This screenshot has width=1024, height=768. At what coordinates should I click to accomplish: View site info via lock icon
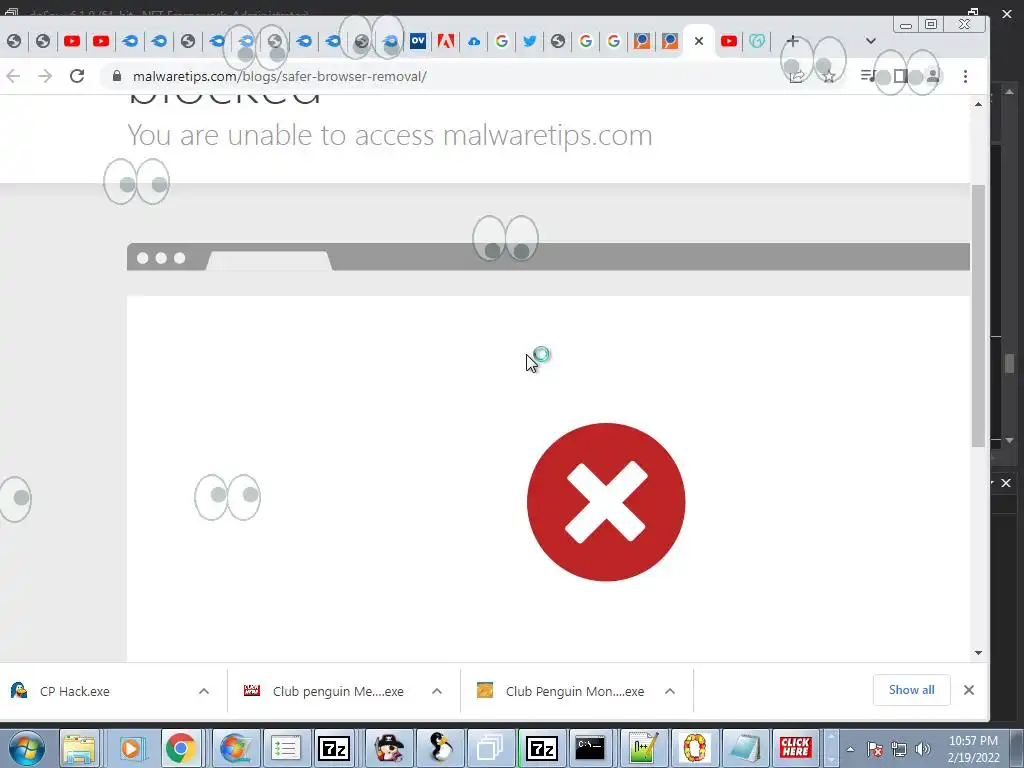click(117, 76)
